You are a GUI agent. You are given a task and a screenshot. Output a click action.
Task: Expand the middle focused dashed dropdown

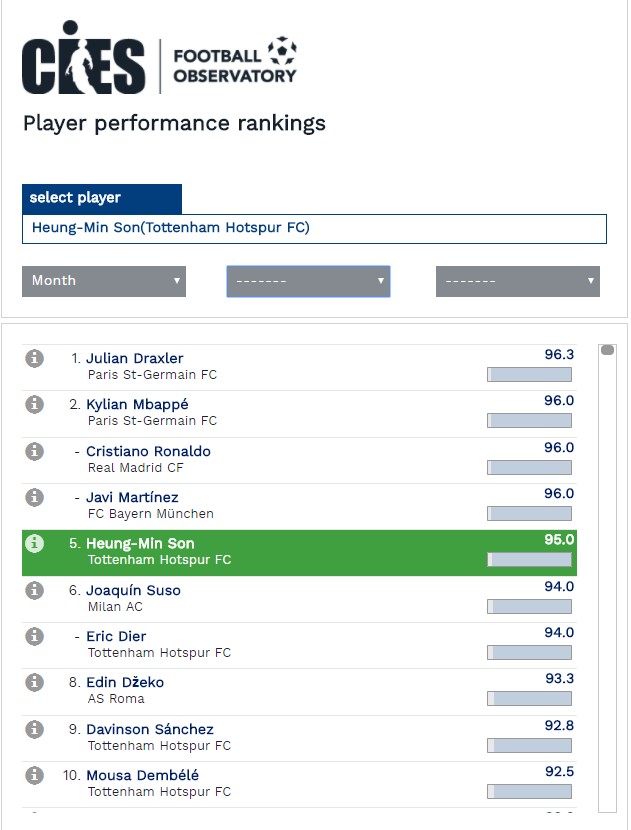click(308, 281)
